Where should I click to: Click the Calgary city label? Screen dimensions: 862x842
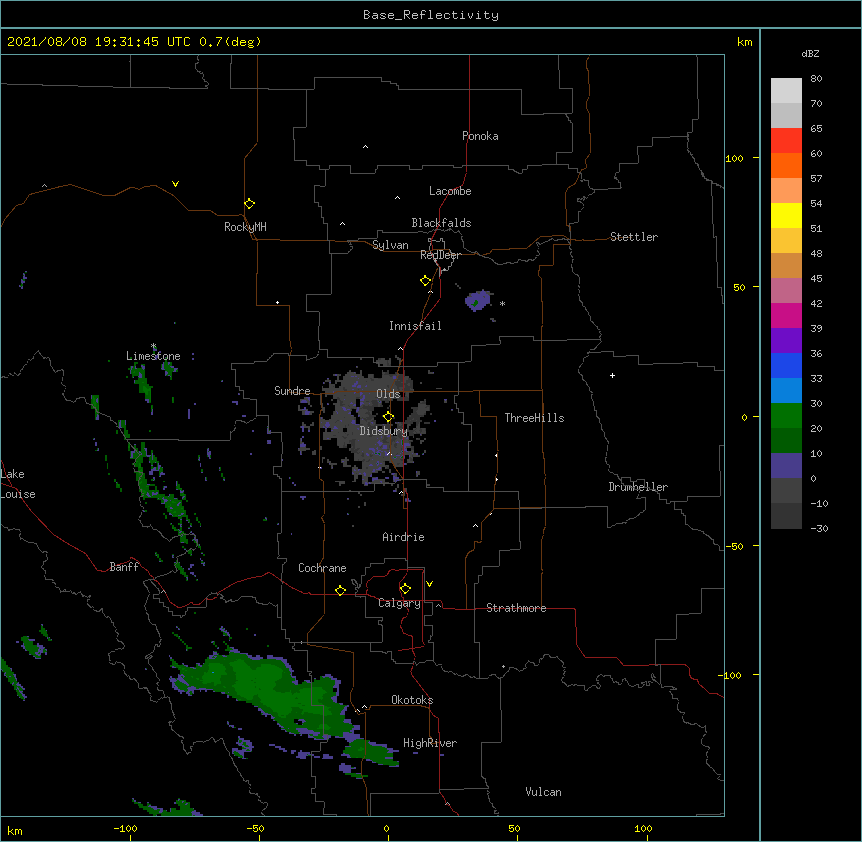(x=400, y=603)
